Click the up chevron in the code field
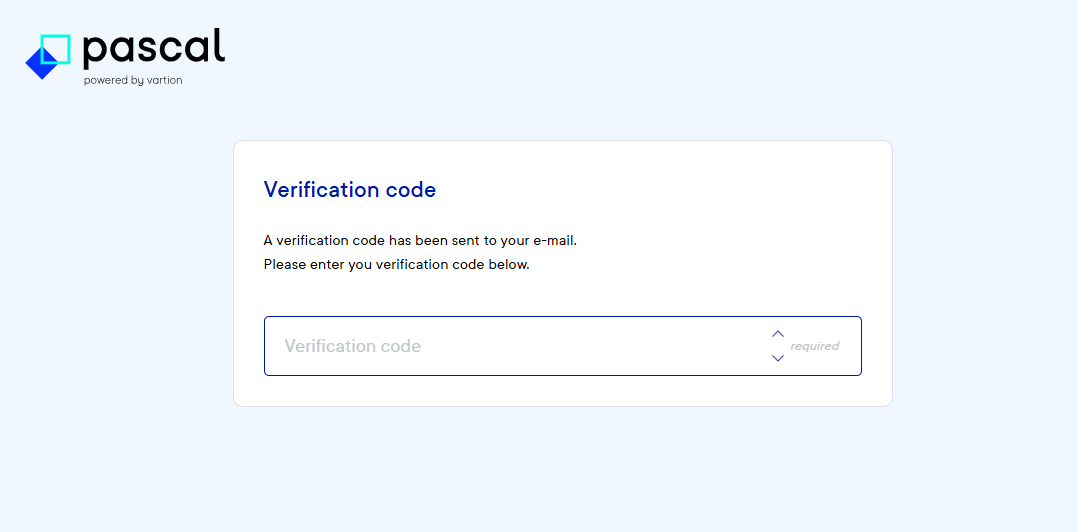1078x532 pixels. click(x=778, y=334)
